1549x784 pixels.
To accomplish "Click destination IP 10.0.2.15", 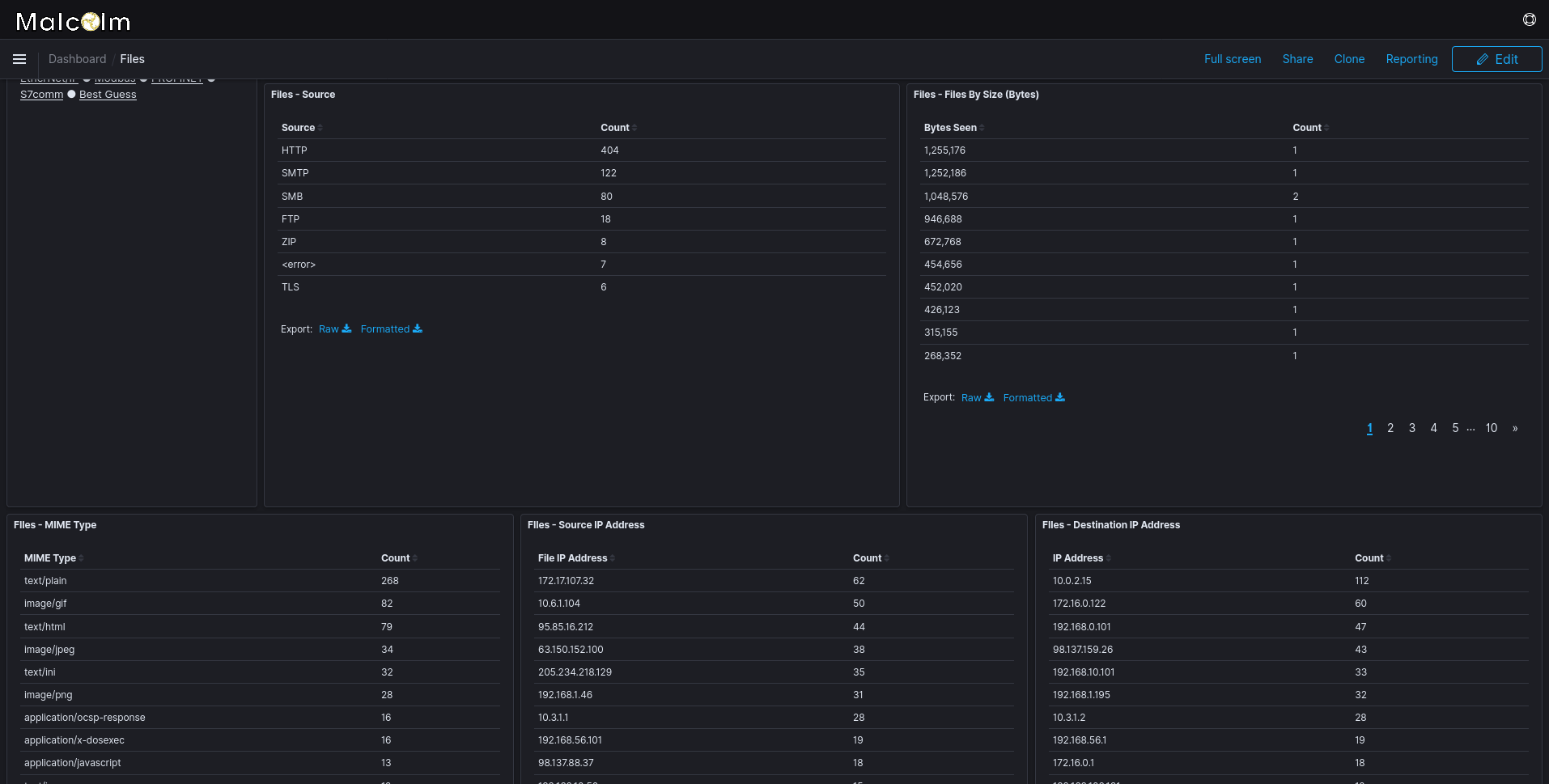I will click(1072, 581).
